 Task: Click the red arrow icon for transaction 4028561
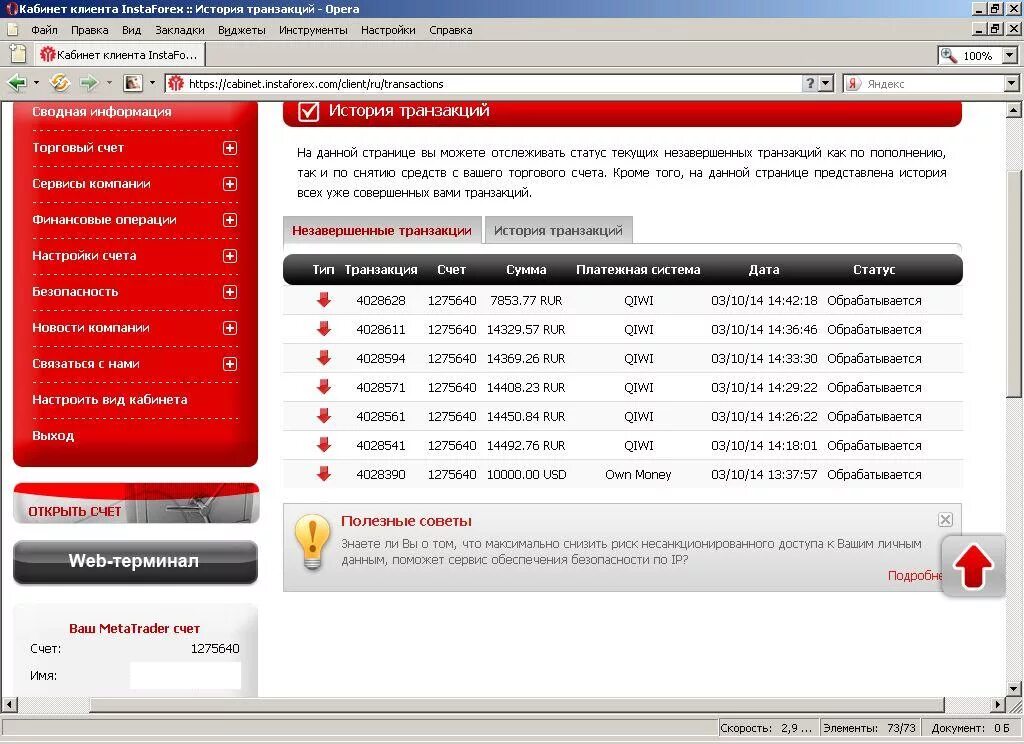click(323, 415)
